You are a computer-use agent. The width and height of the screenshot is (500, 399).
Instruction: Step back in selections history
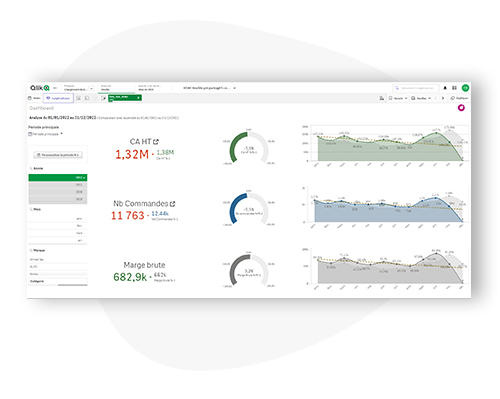[87, 98]
